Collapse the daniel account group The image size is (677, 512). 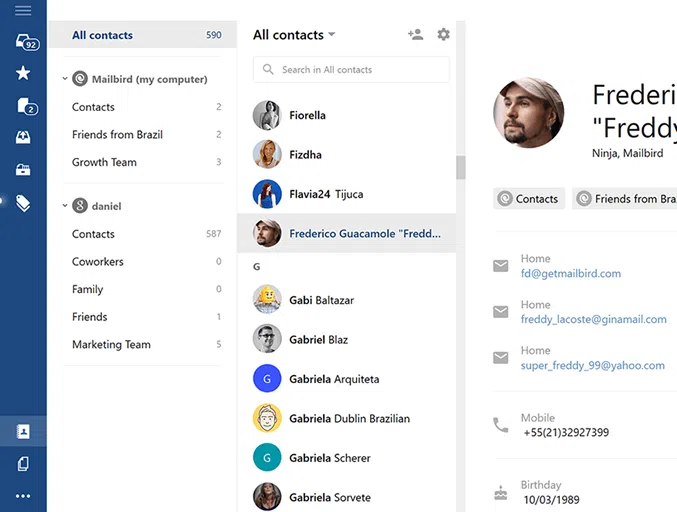pos(65,206)
